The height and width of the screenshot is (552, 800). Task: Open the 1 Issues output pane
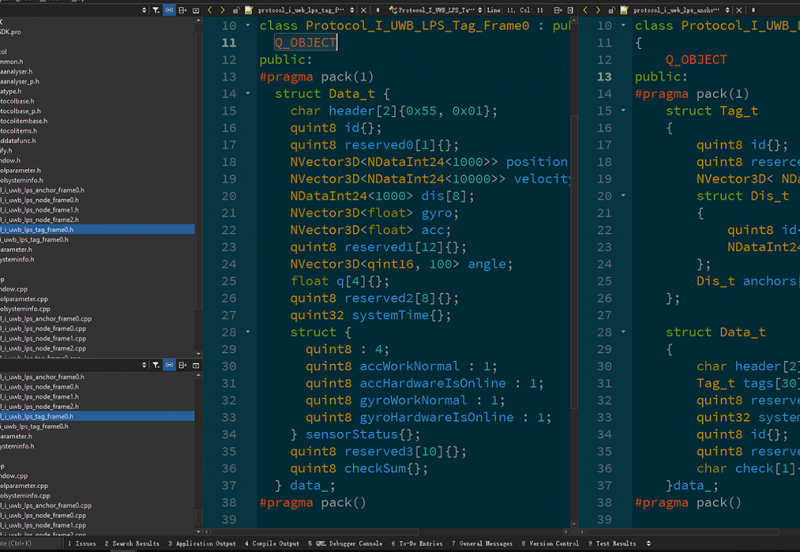(82, 543)
